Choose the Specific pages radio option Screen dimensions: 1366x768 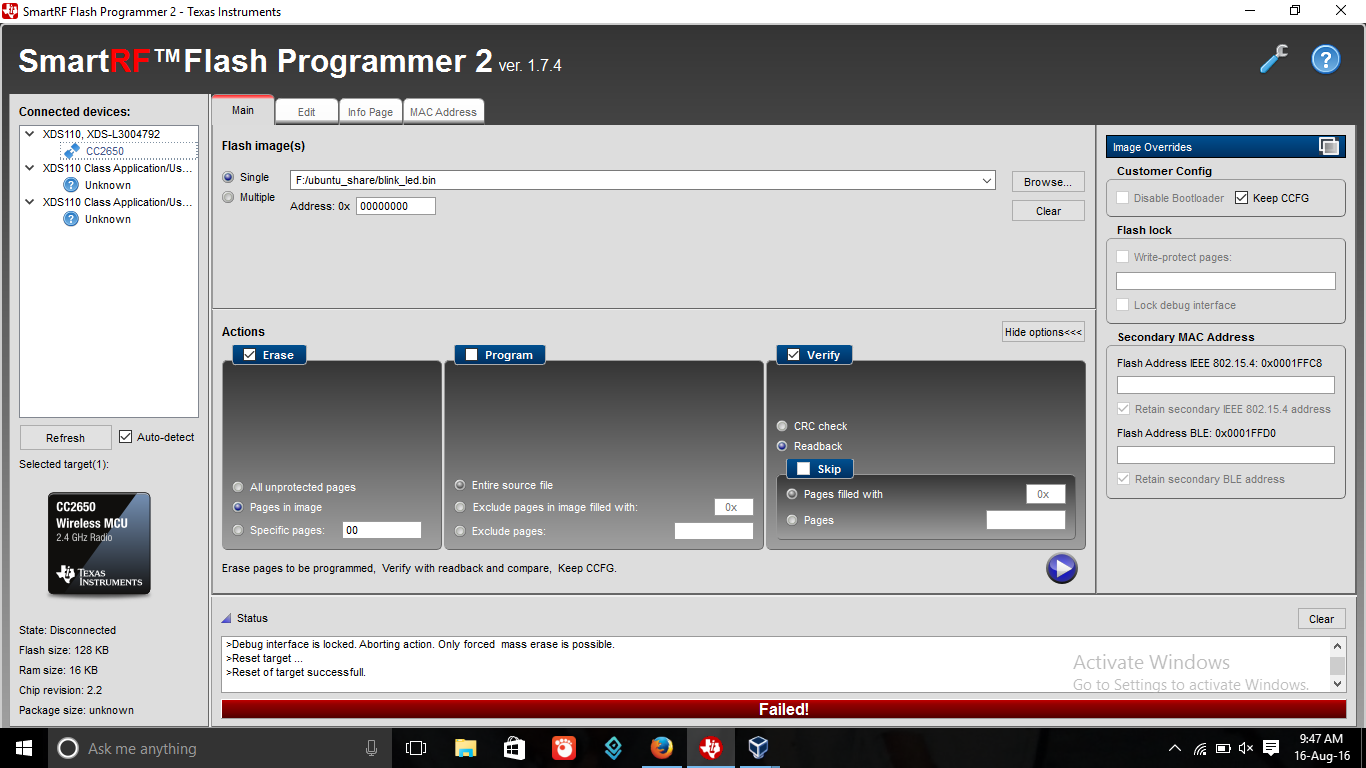tap(238, 530)
